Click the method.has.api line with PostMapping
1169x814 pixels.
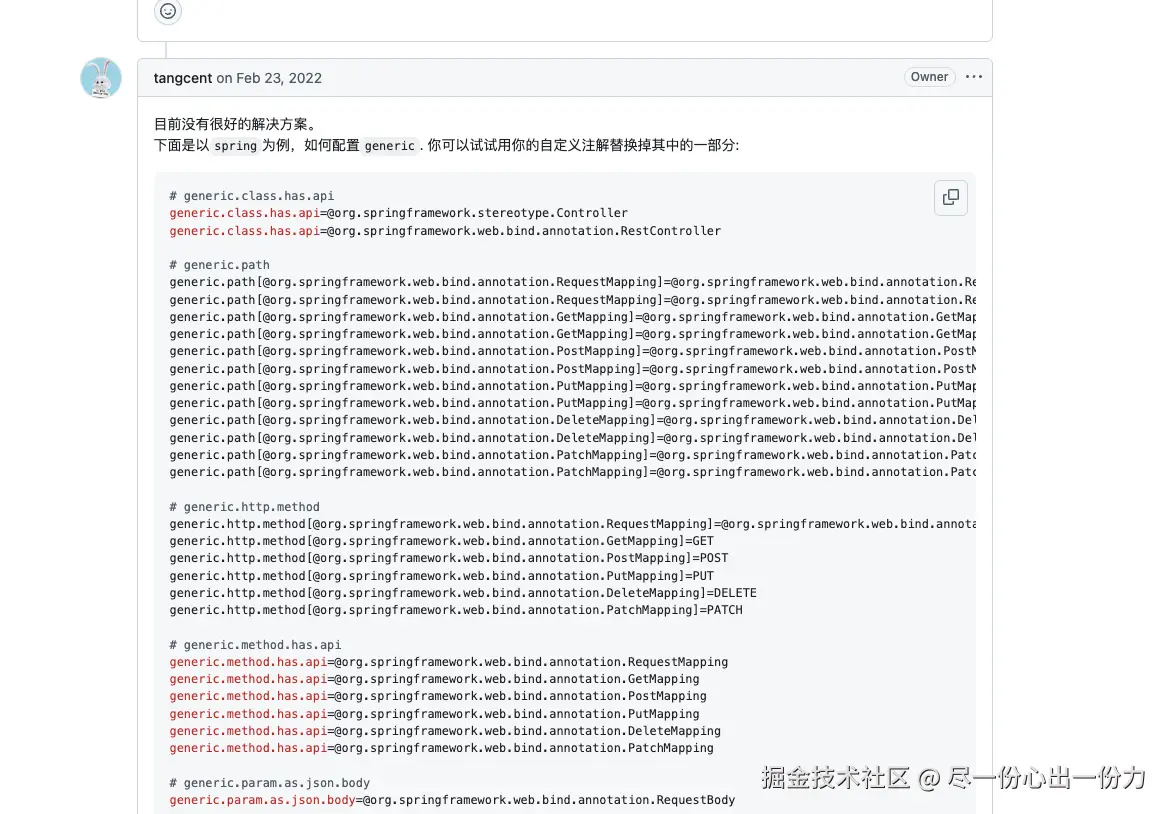point(438,696)
